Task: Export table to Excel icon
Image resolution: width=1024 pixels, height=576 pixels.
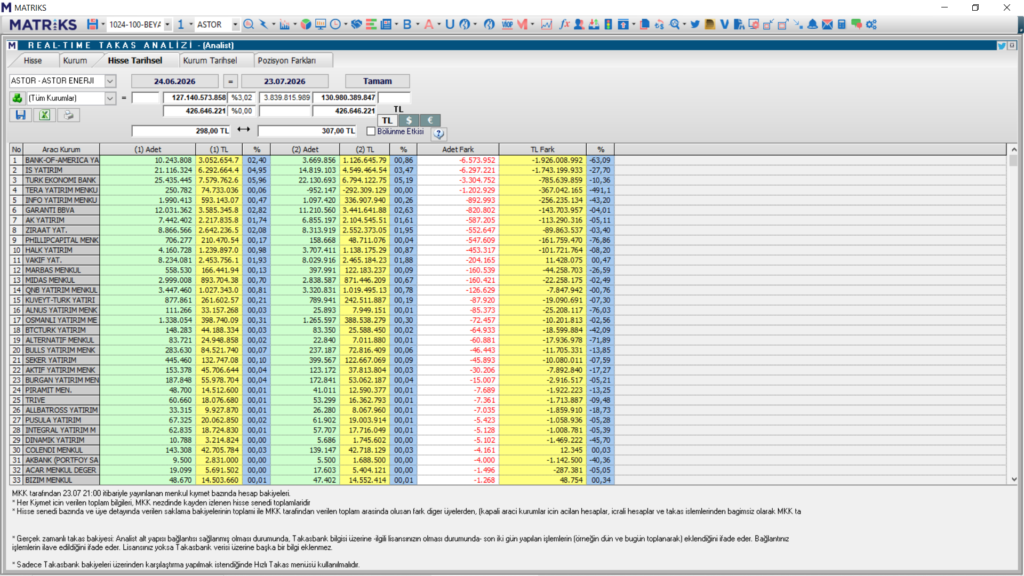Action: click(44, 115)
